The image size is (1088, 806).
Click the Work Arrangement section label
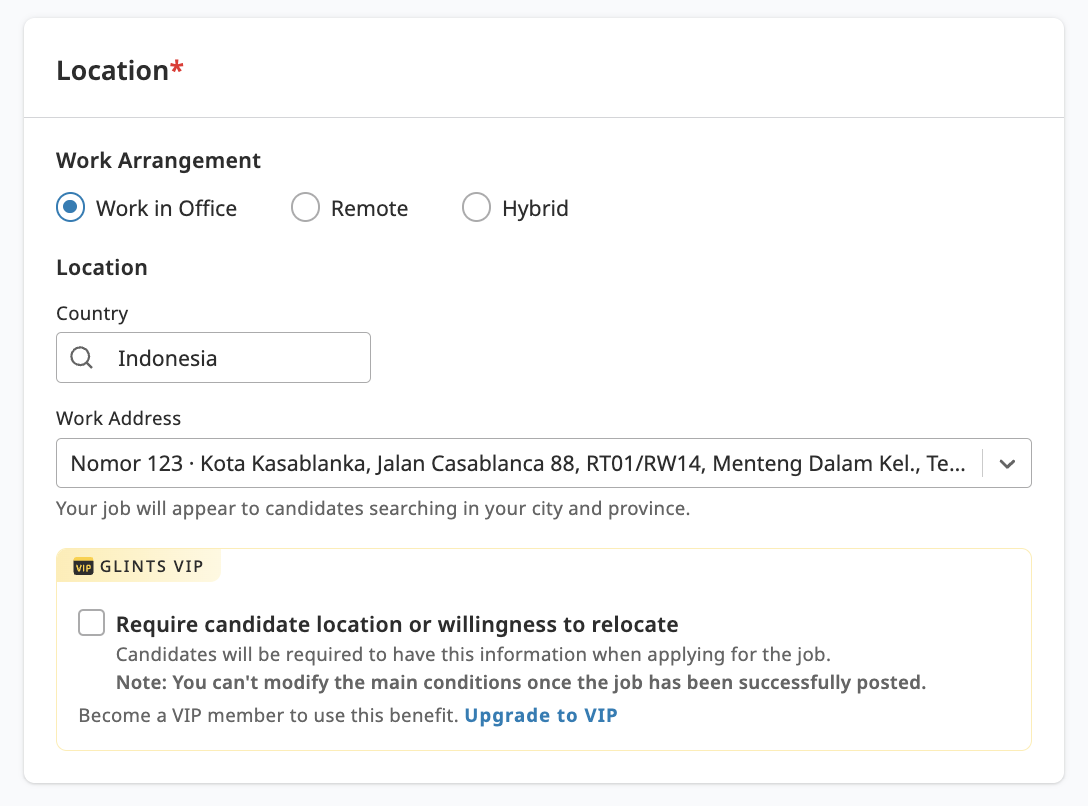158,160
